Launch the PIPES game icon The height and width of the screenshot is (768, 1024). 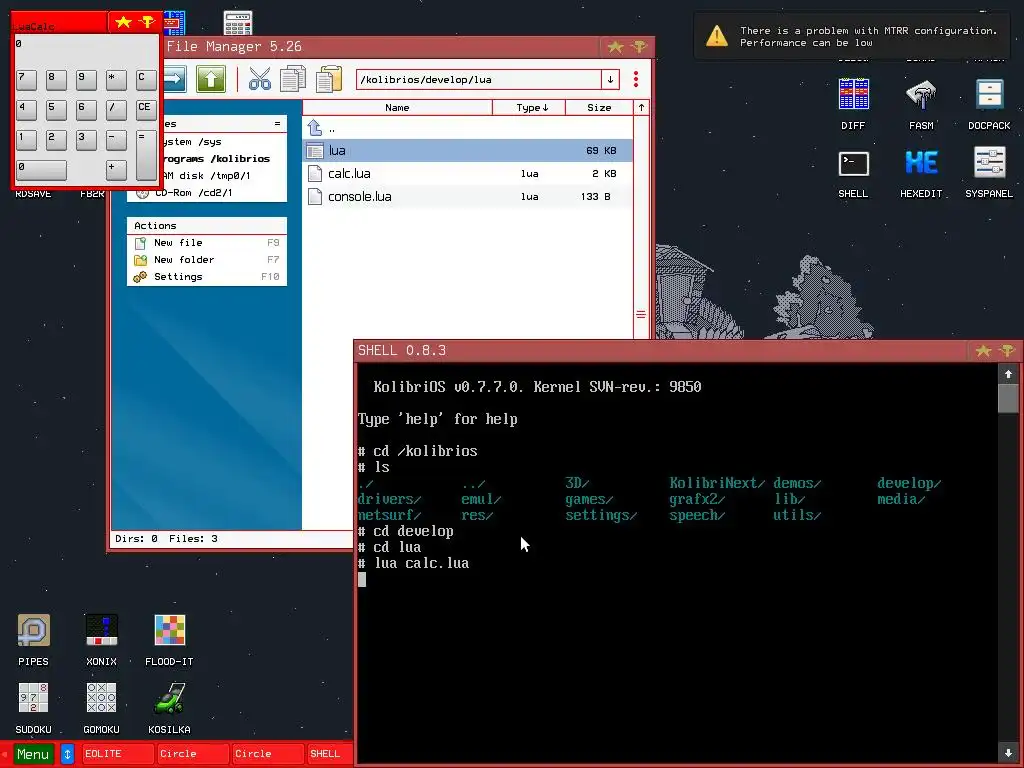(x=33, y=640)
